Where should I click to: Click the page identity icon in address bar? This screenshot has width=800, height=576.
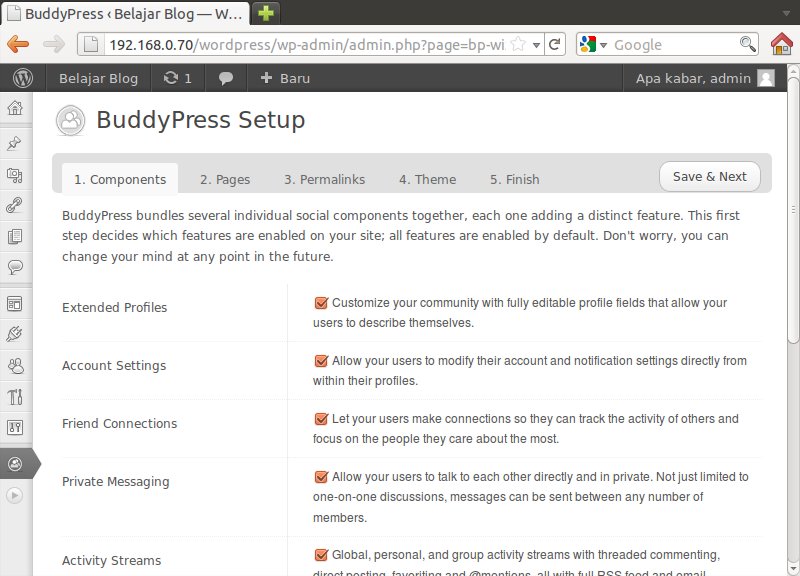click(91, 44)
